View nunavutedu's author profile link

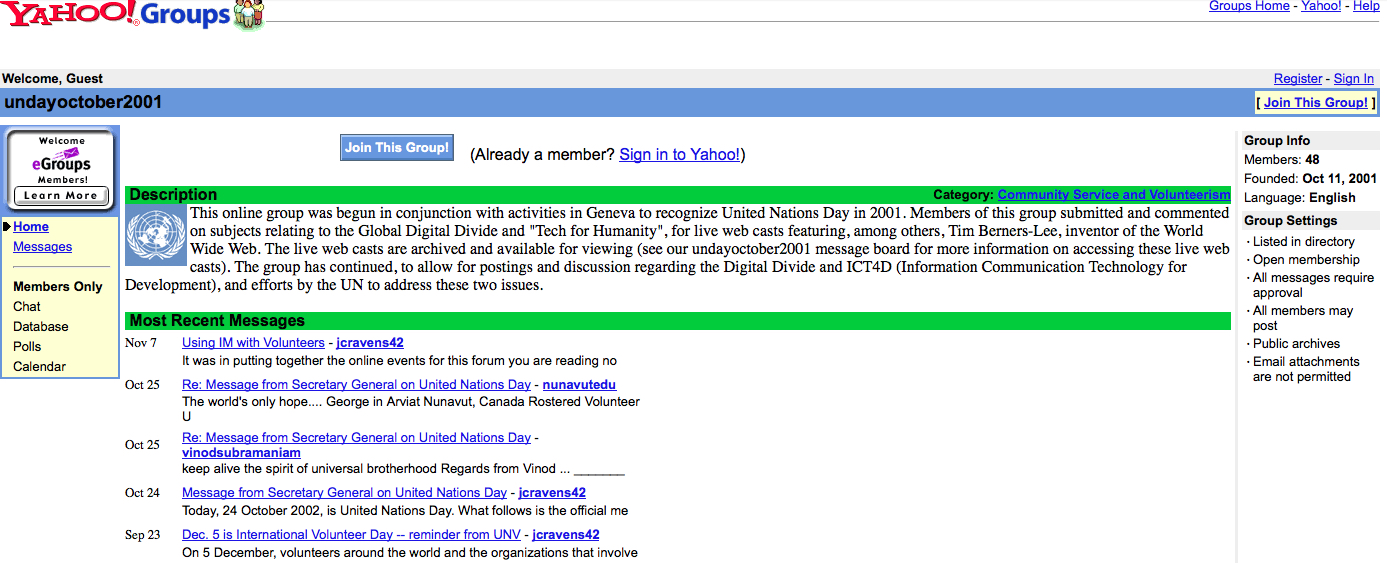579,385
